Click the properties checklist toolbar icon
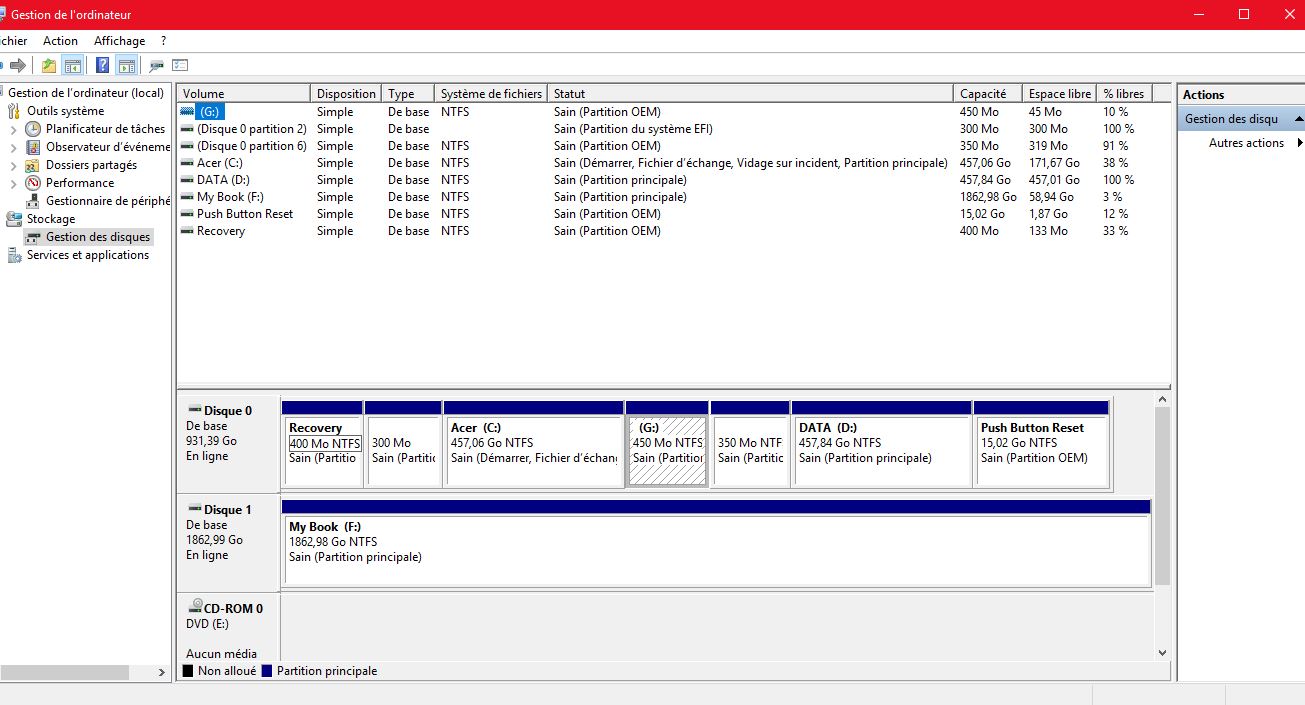Image resolution: width=1305 pixels, height=705 pixels. (x=180, y=66)
